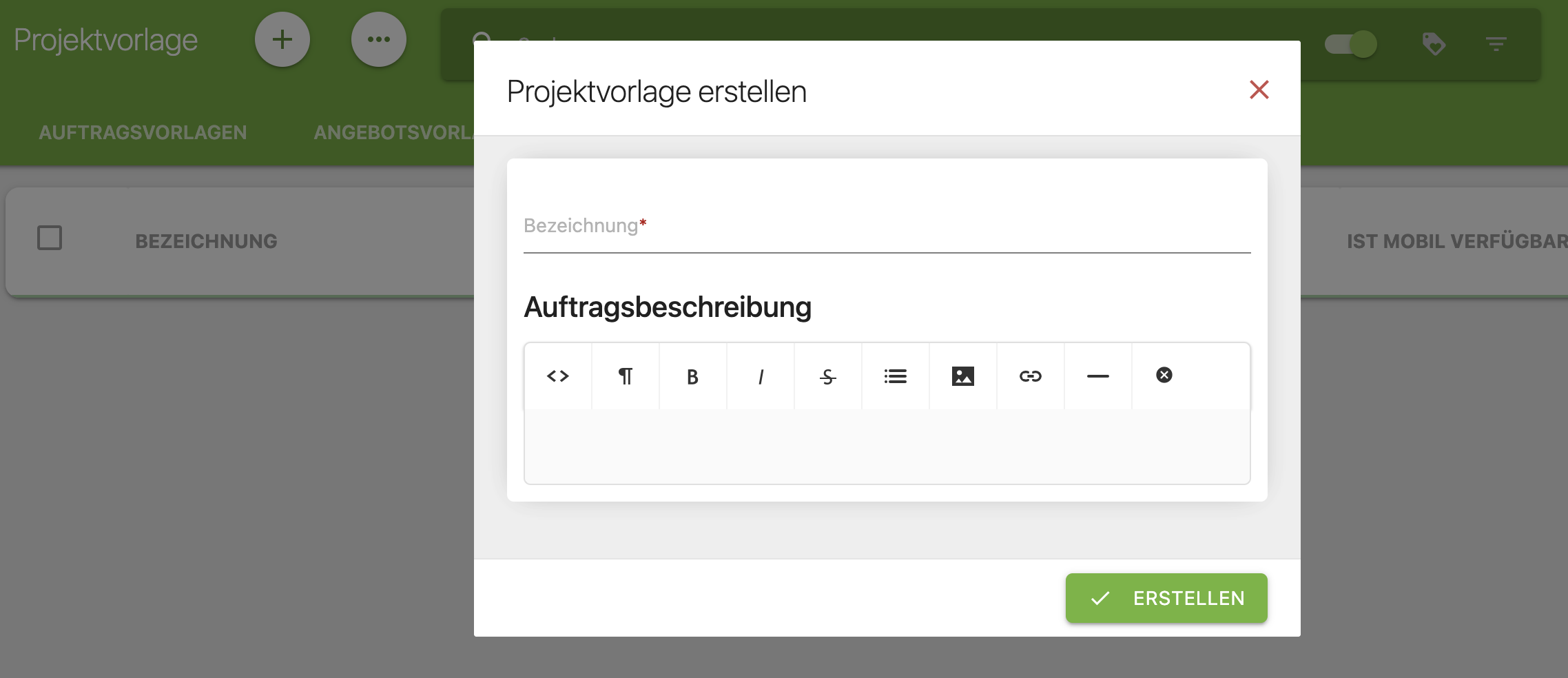
Task: Sort by IST MOBIL VERFÜGBAR column header
Action: tap(1457, 241)
